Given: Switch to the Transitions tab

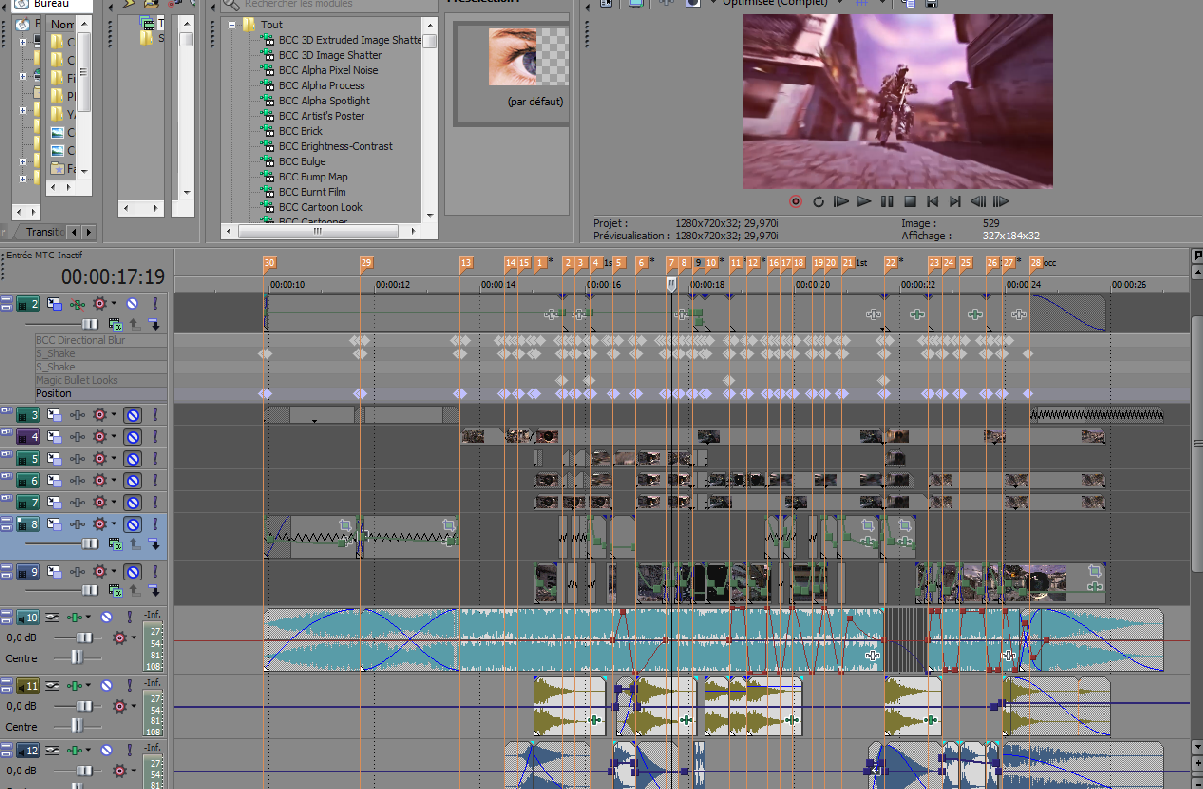Looking at the screenshot, I should pyautogui.click(x=44, y=232).
